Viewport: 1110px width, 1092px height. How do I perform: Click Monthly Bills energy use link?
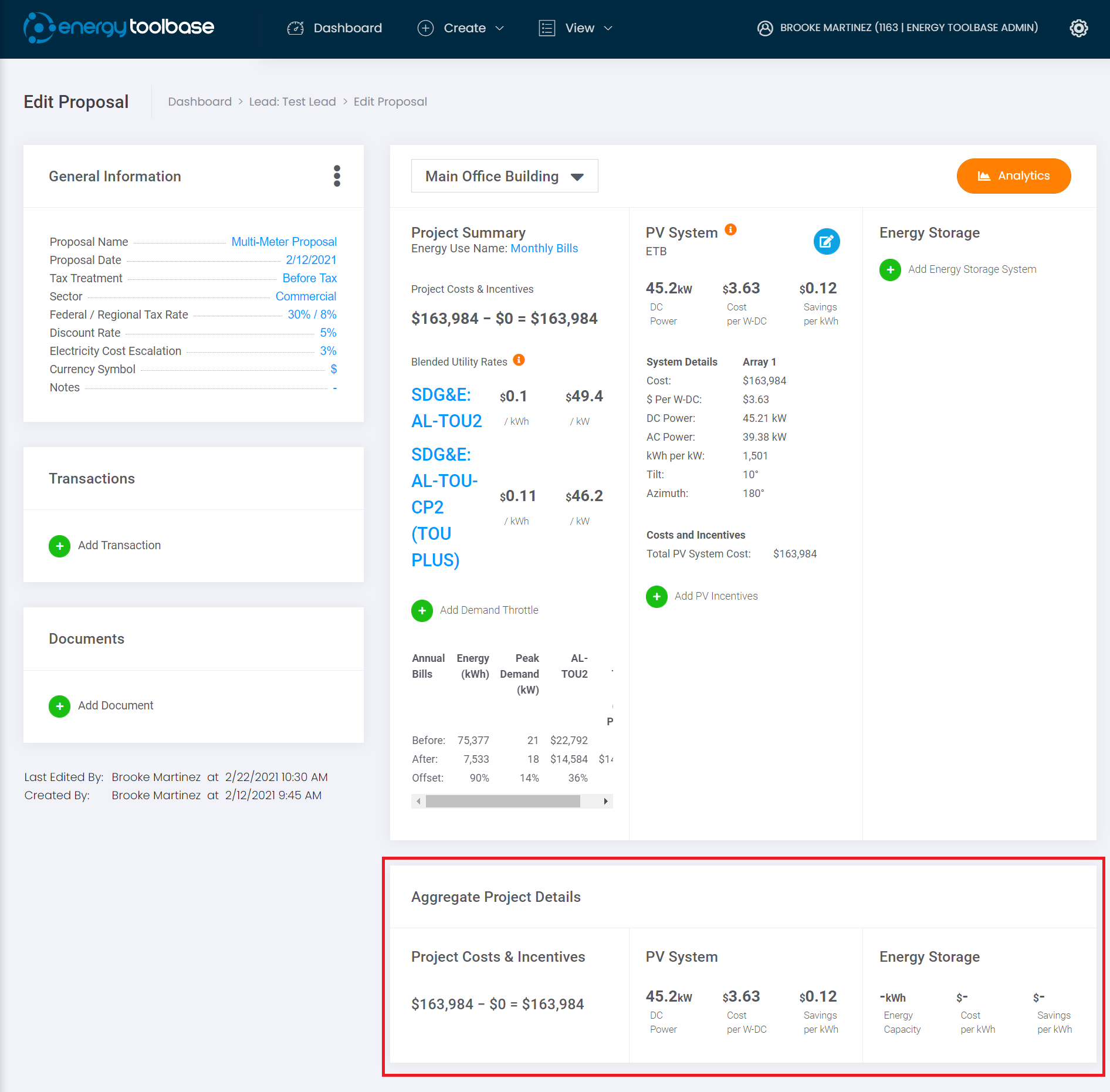tap(544, 248)
